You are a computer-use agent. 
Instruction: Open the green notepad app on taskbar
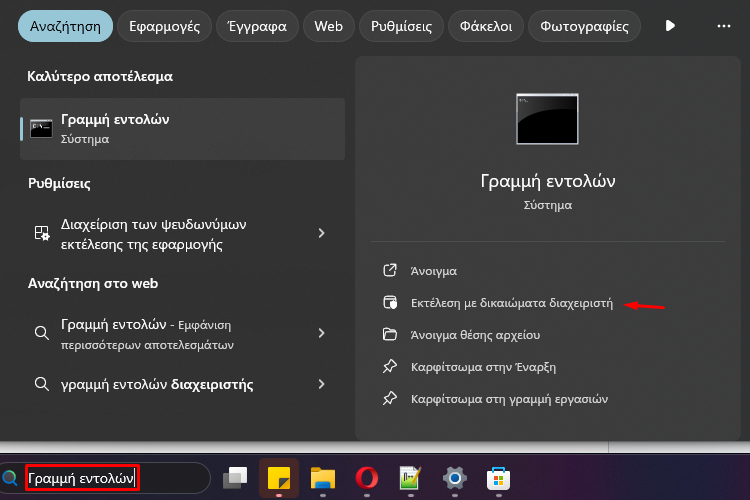point(410,478)
